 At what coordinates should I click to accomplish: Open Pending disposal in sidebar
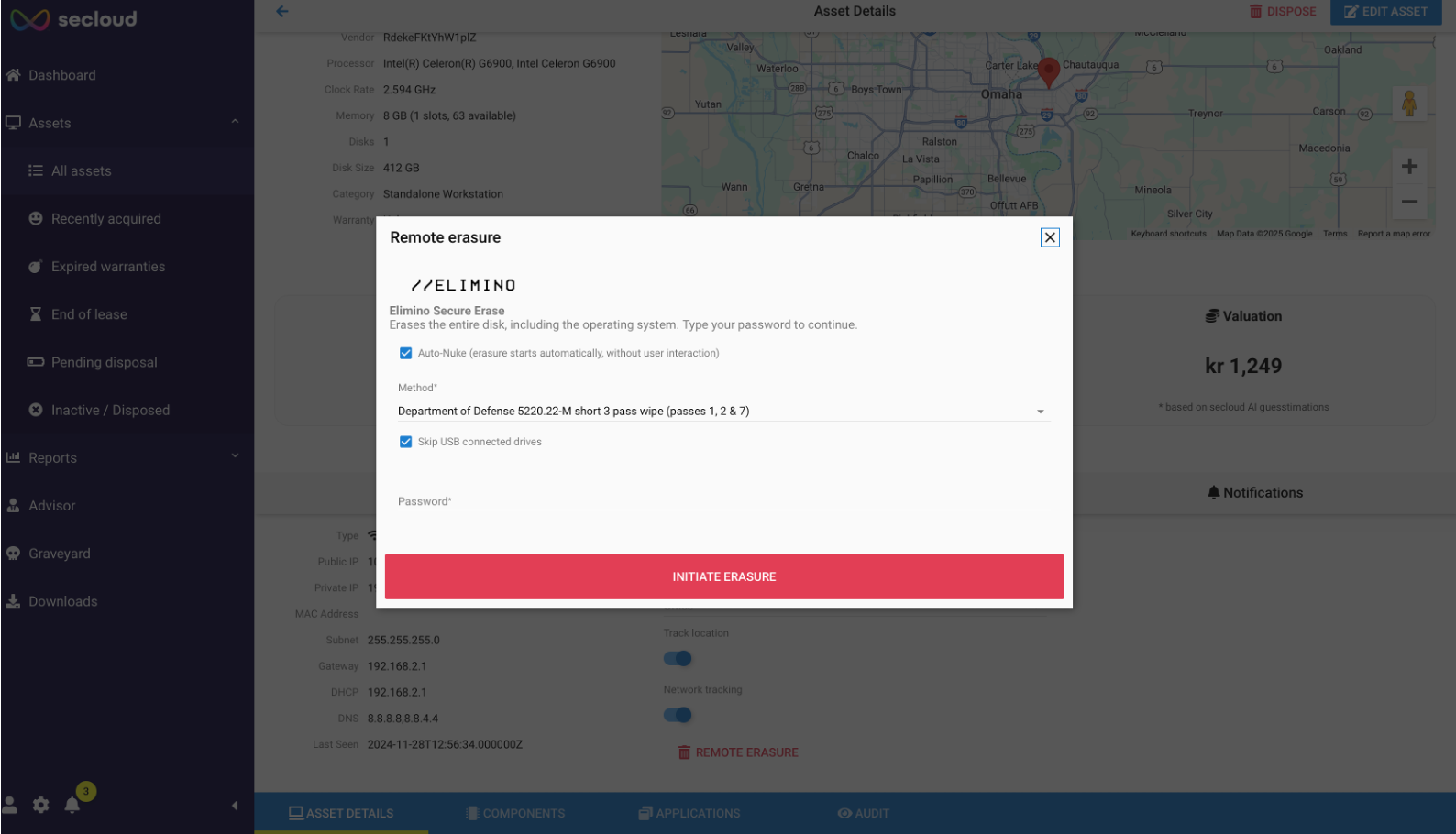[104, 362]
